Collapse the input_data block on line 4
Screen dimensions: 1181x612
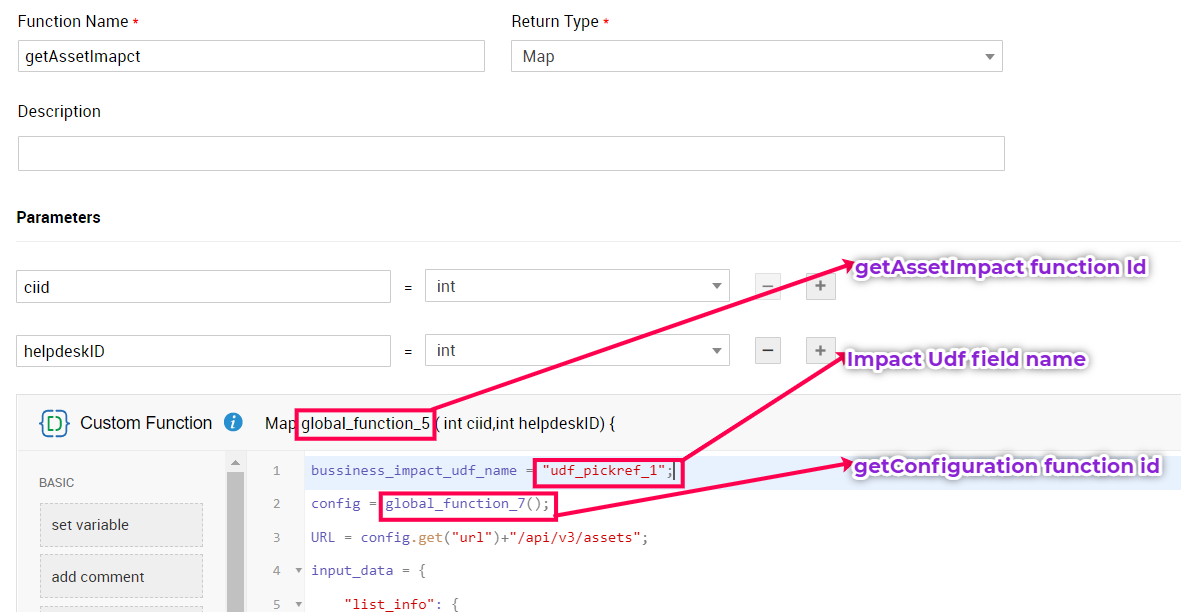298,571
